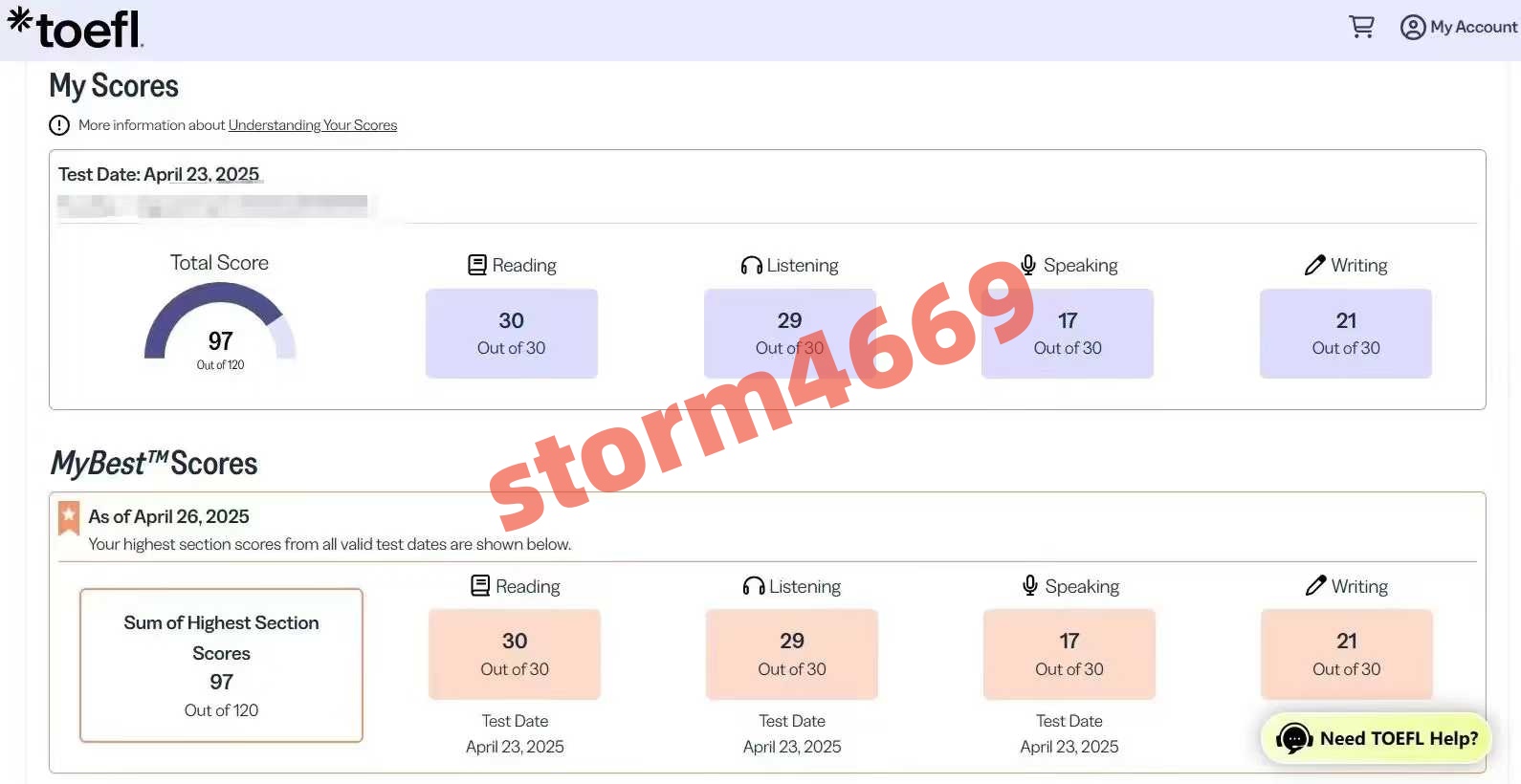1521x784 pixels.
Task: Click the Reading book icon in test scores
Action: point(476,265)
